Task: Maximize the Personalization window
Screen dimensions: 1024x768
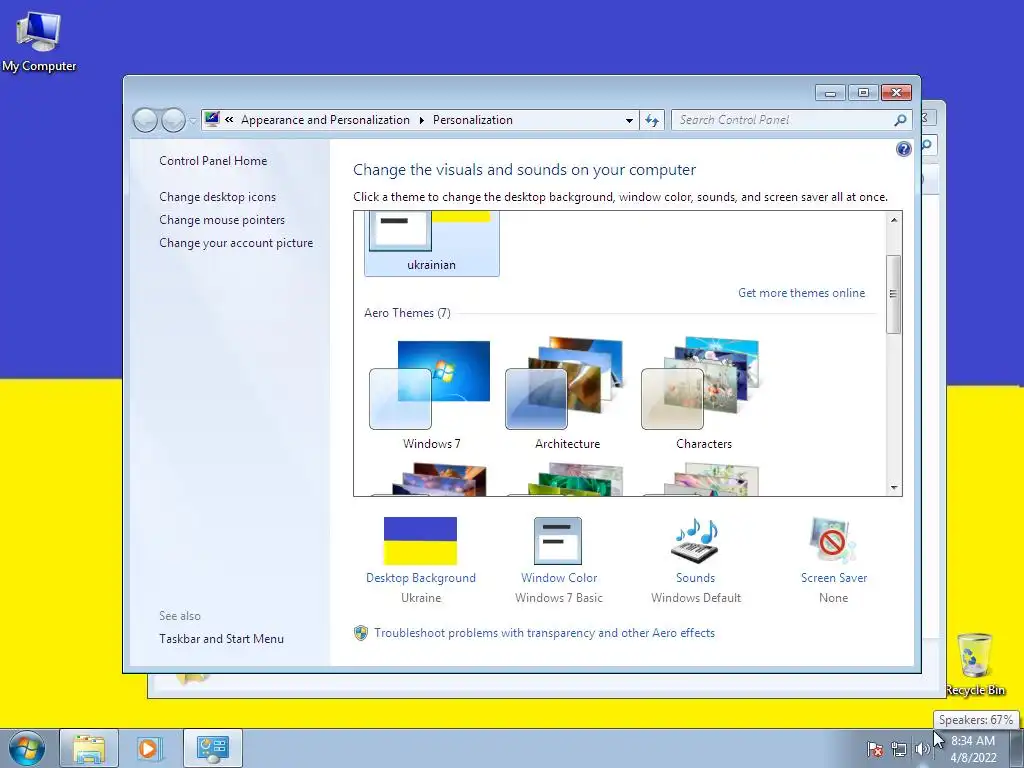Action: tap(863, 93)
